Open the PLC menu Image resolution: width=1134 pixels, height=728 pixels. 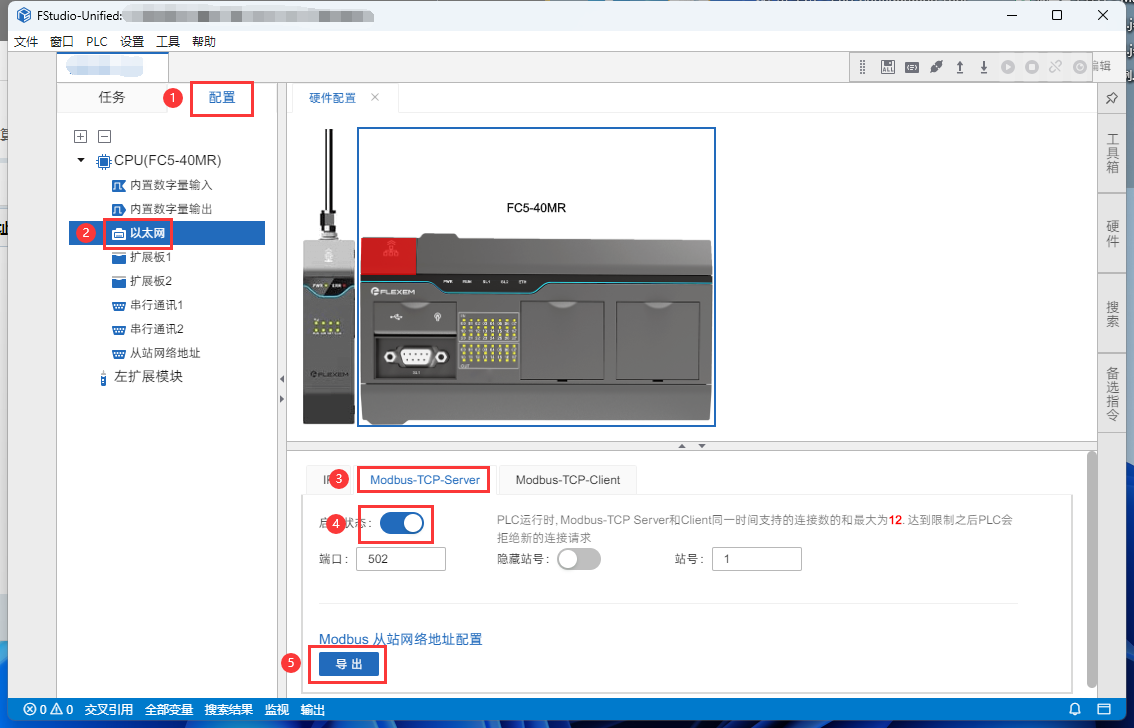point(96,42)
